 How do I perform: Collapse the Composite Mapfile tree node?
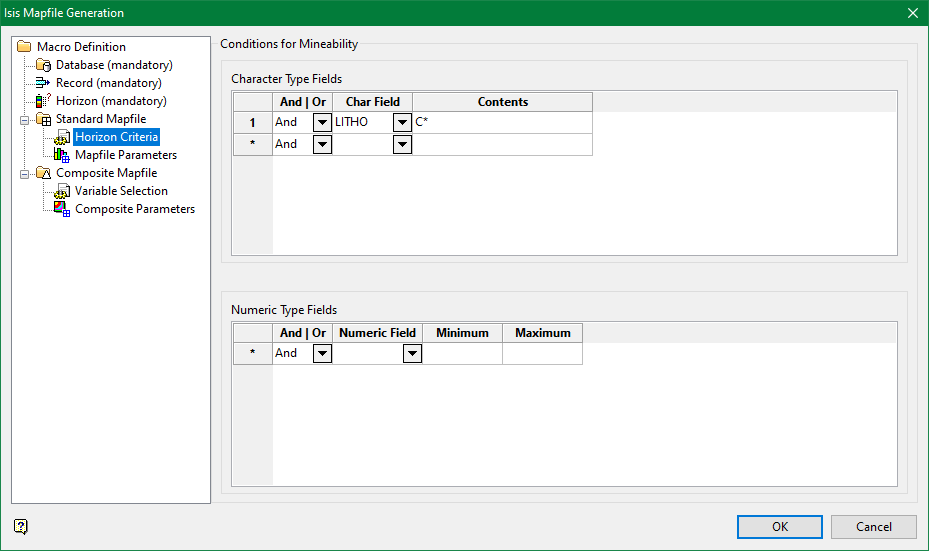pos(24,173)
